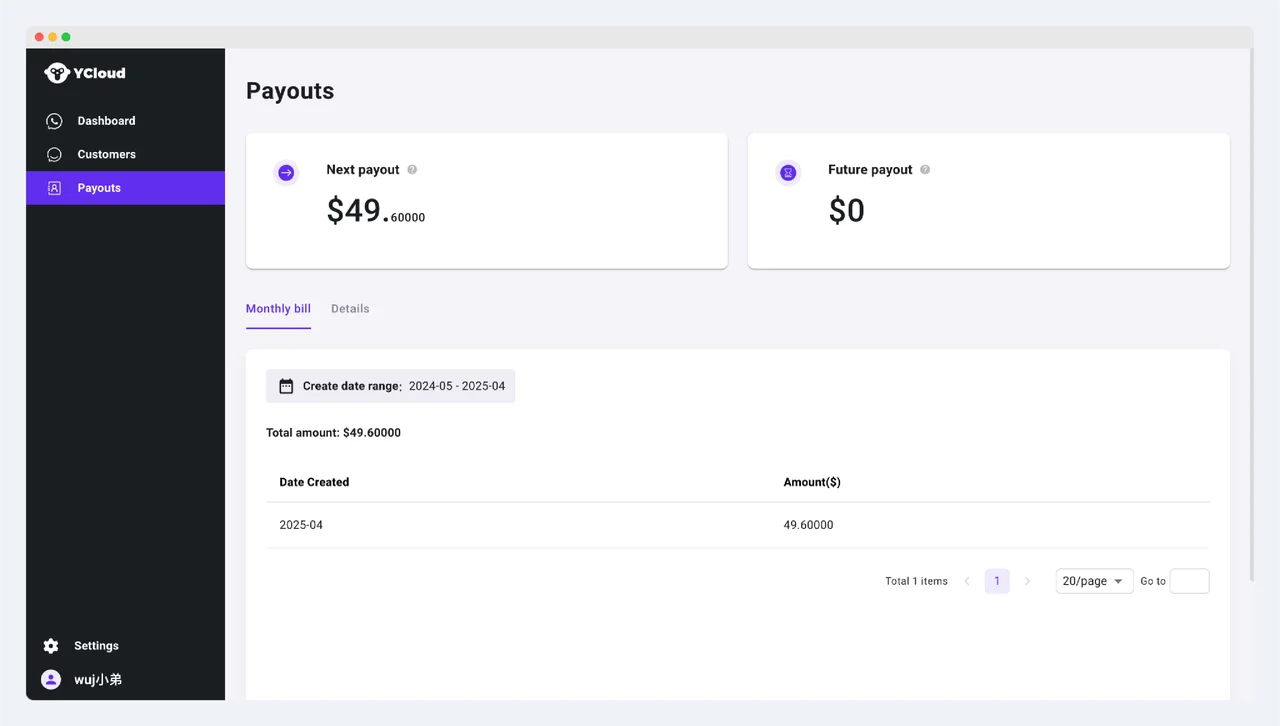
Task: Click the calendar icon in date range
Action: coord(286,386)
